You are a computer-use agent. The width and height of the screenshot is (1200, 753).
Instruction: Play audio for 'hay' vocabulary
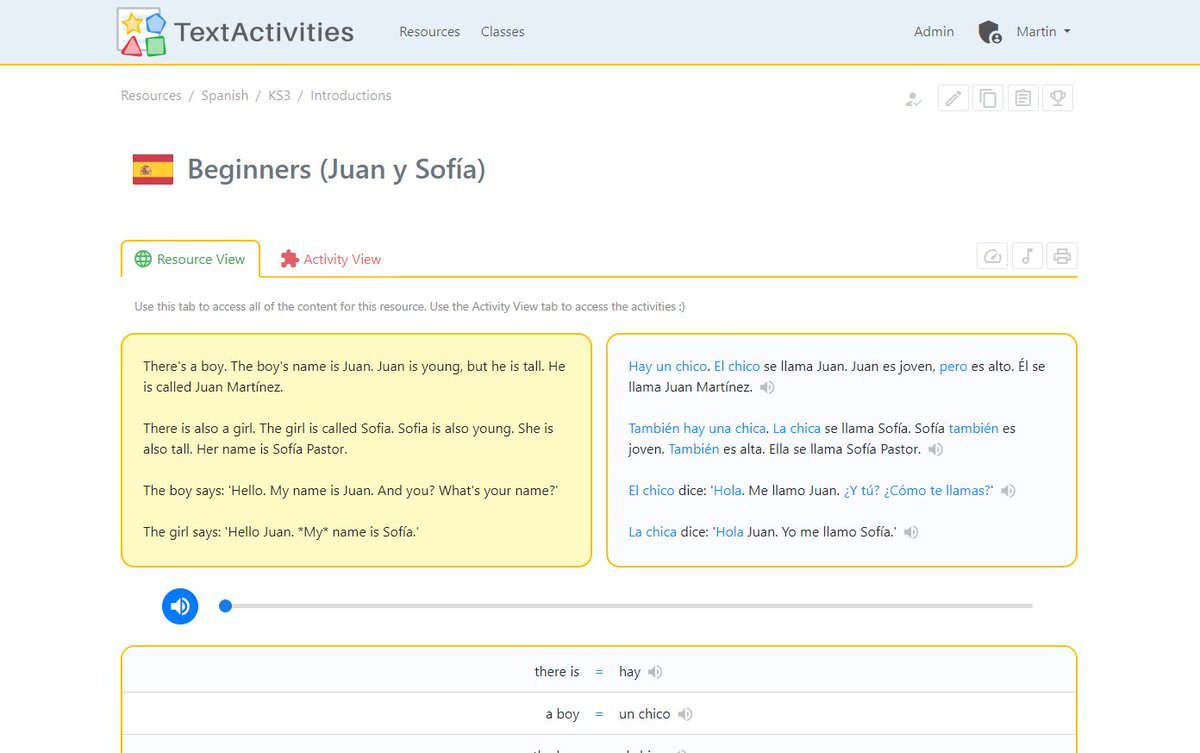tap(655, 672)
